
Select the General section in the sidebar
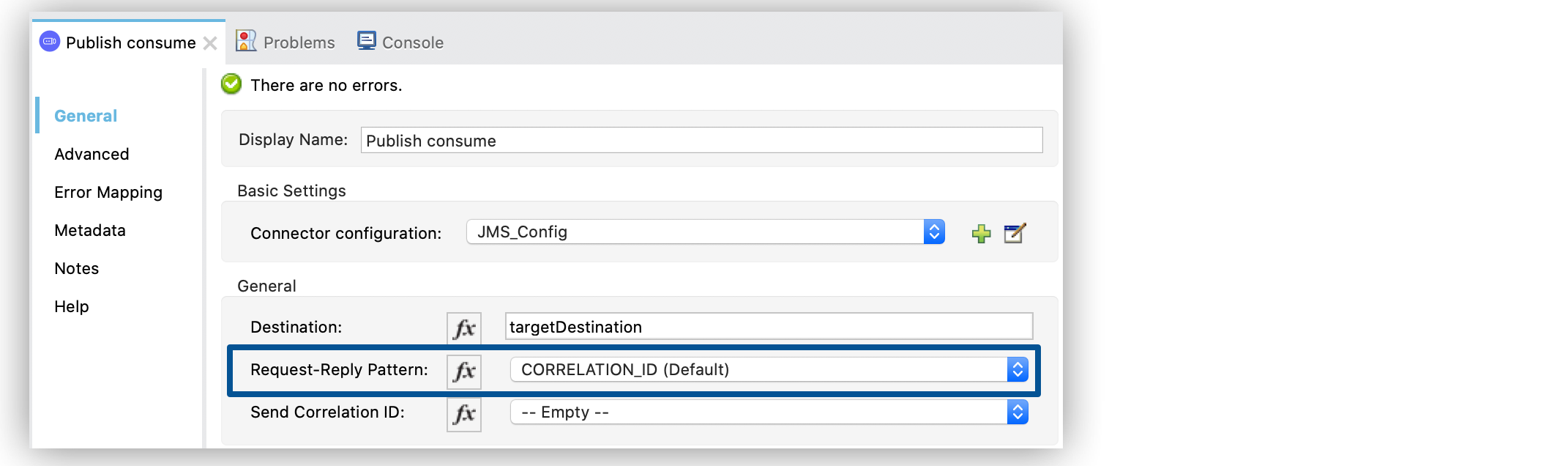[85, 115]
